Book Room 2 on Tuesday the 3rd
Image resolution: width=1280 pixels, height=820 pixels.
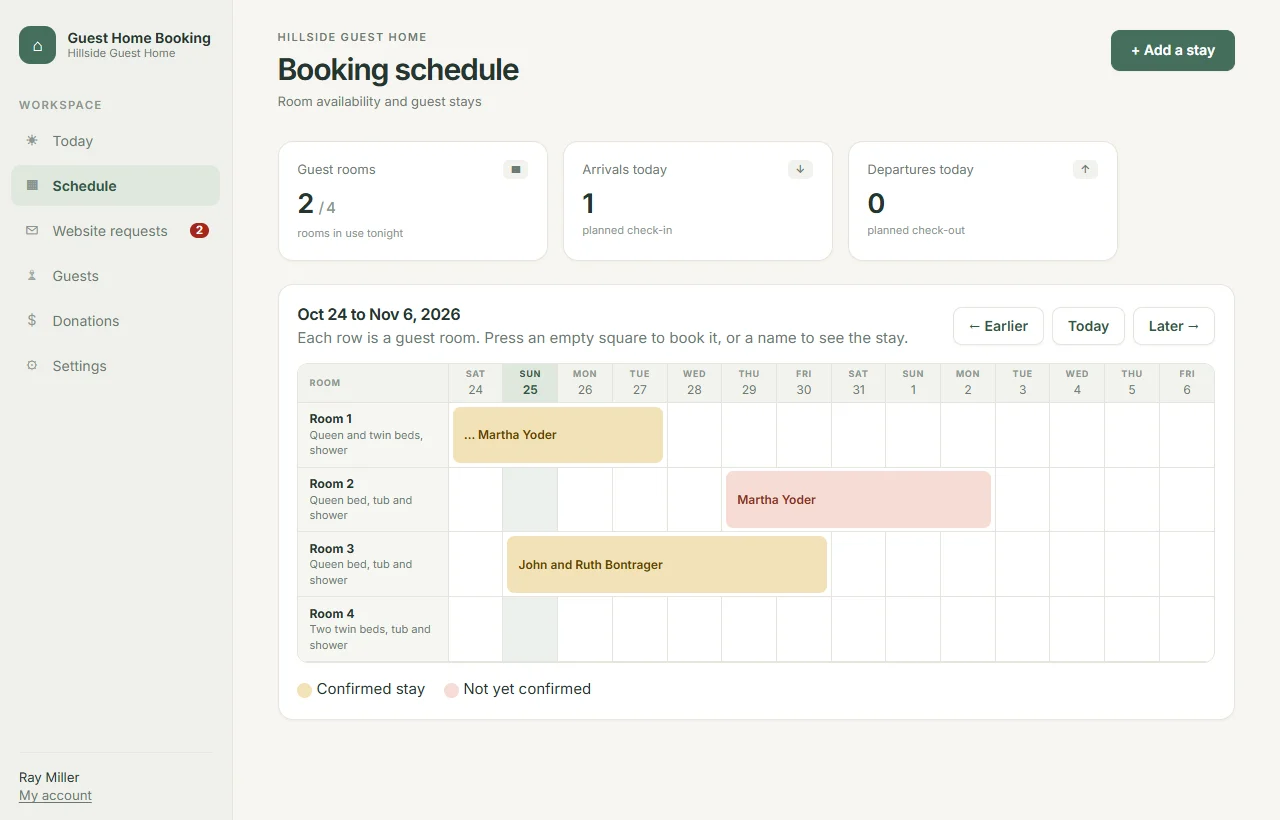tap(1022, 500)
